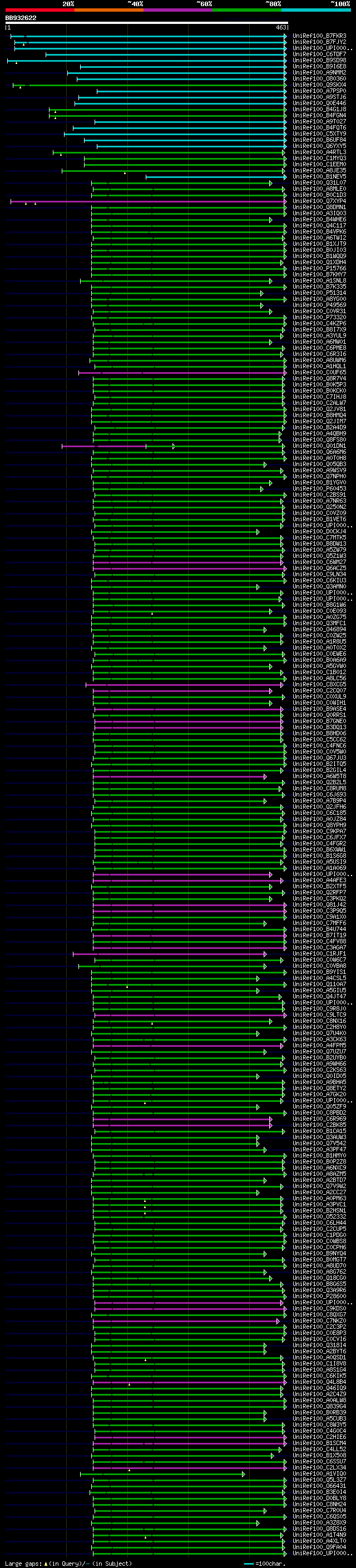Viewport: 356px width, 1568px height.
Task: Click the white query length bar
Action: pyautogui.click(x=147, y=23)
